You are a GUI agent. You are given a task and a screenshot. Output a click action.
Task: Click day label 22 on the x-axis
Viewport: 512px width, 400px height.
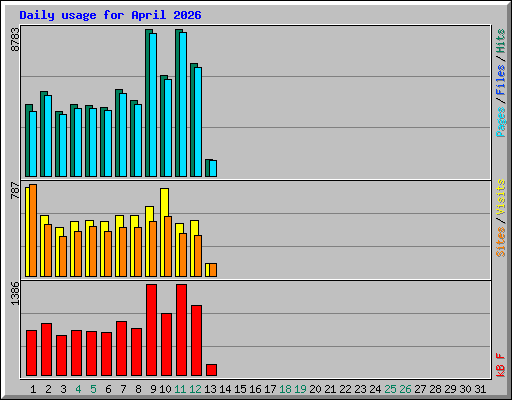pos(345,389)
